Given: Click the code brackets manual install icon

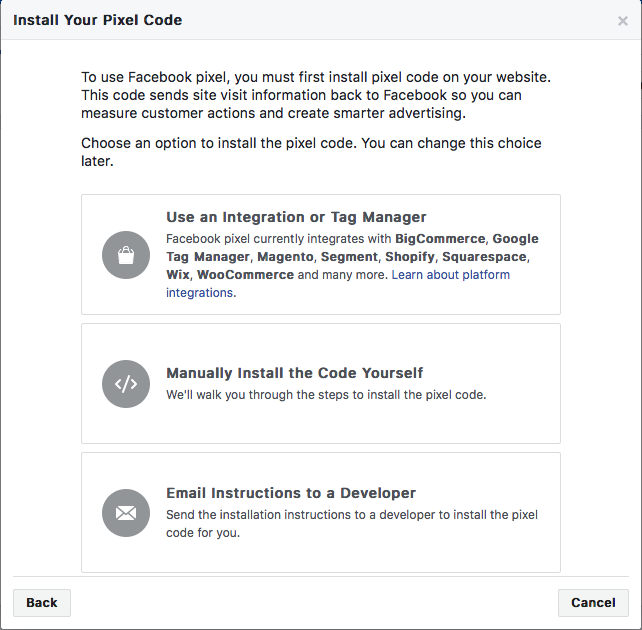Looking at the screenshot, I should tap(126, 384).
